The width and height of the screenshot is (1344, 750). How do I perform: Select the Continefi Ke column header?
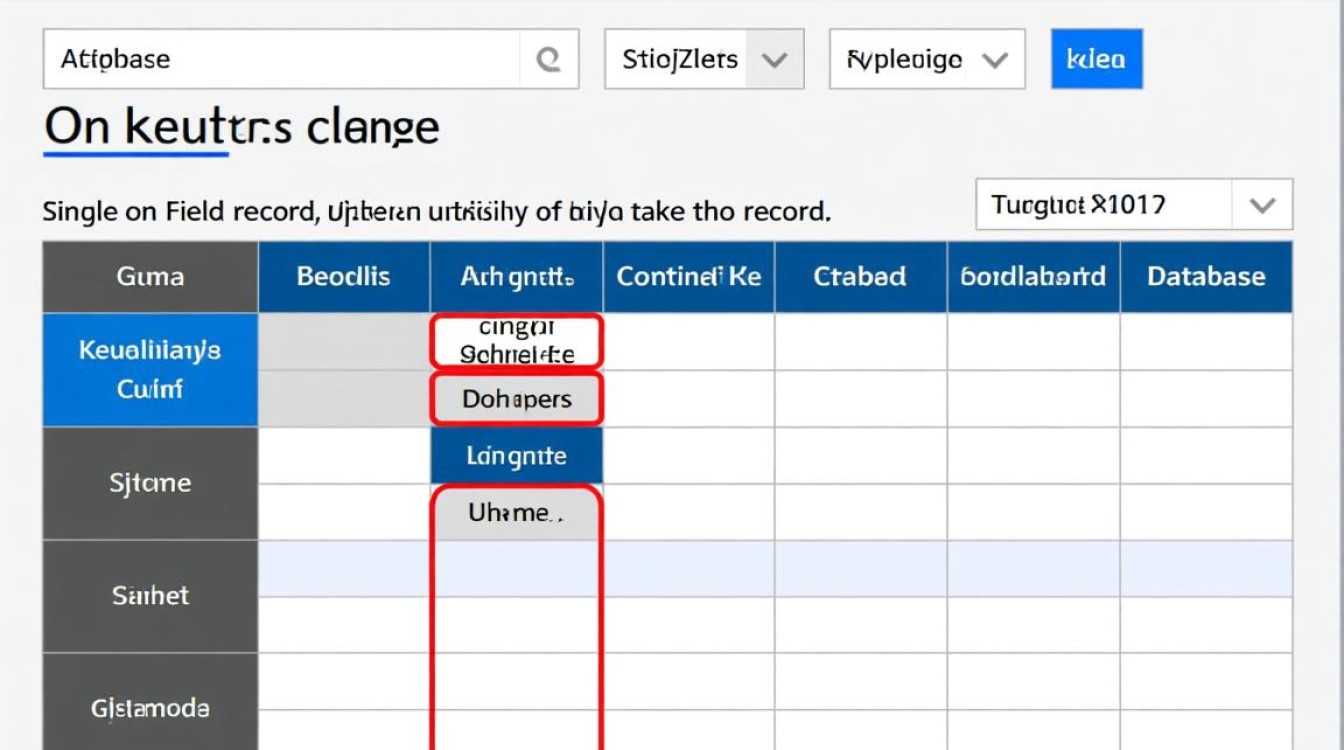(688, 277)
